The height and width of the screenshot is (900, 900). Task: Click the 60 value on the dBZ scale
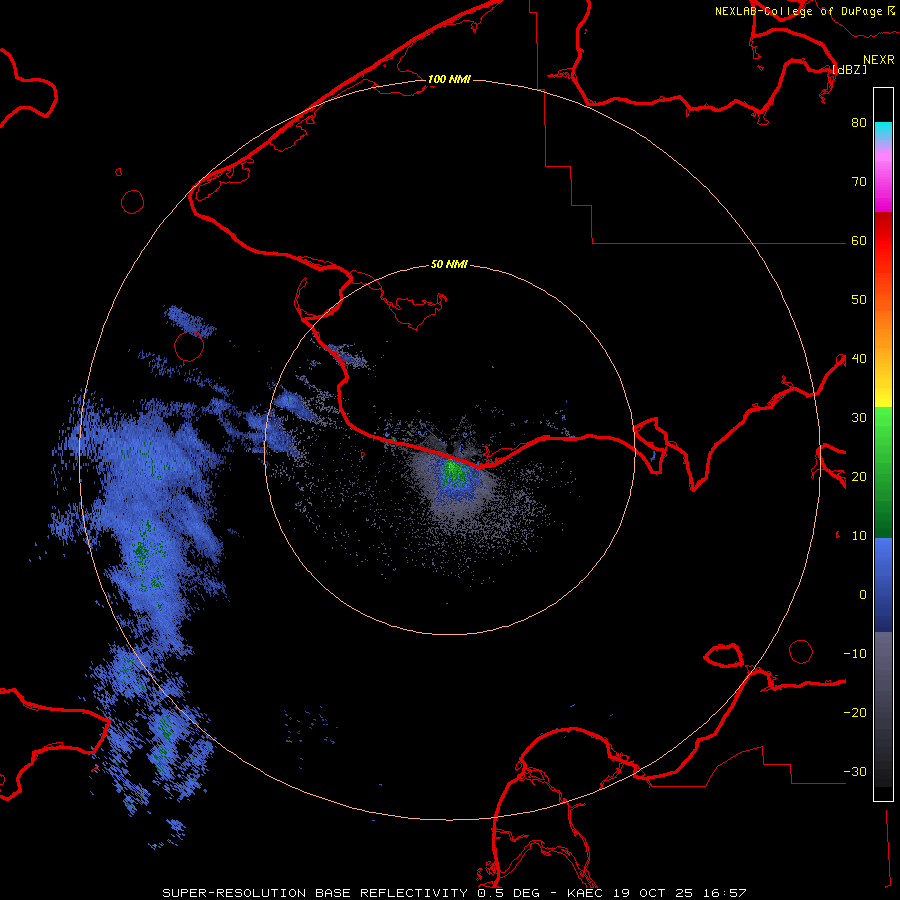tap(859, 241)
